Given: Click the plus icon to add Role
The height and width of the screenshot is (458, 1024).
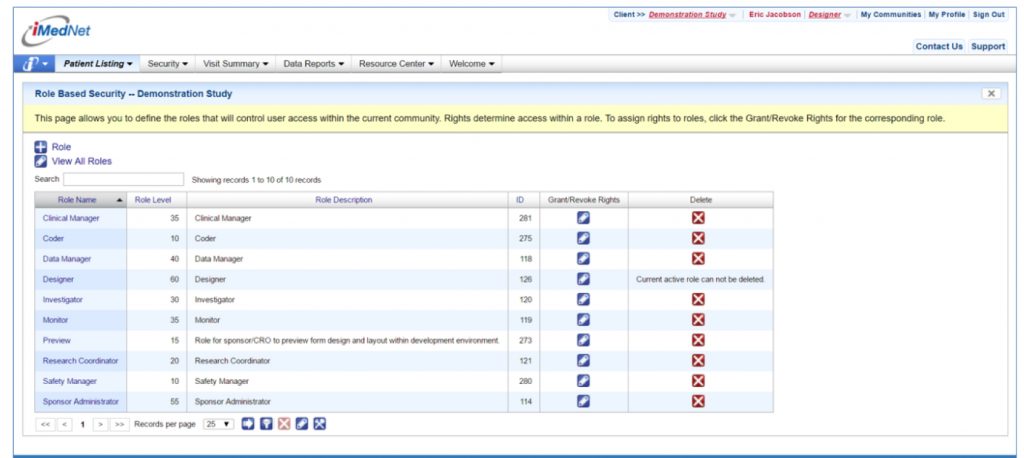Looking at the screenshot, I should click(41, 146).
